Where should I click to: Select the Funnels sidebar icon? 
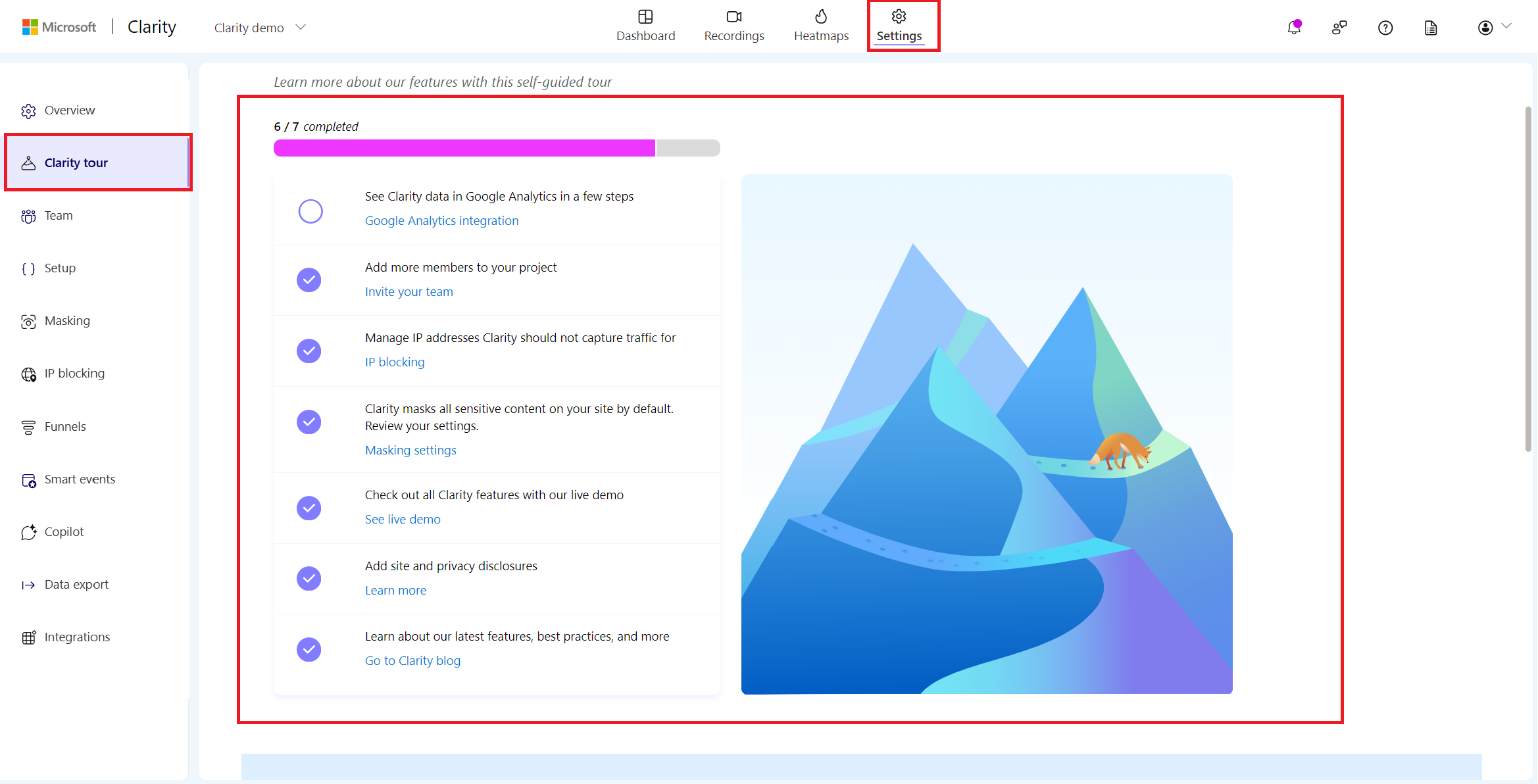28,426
